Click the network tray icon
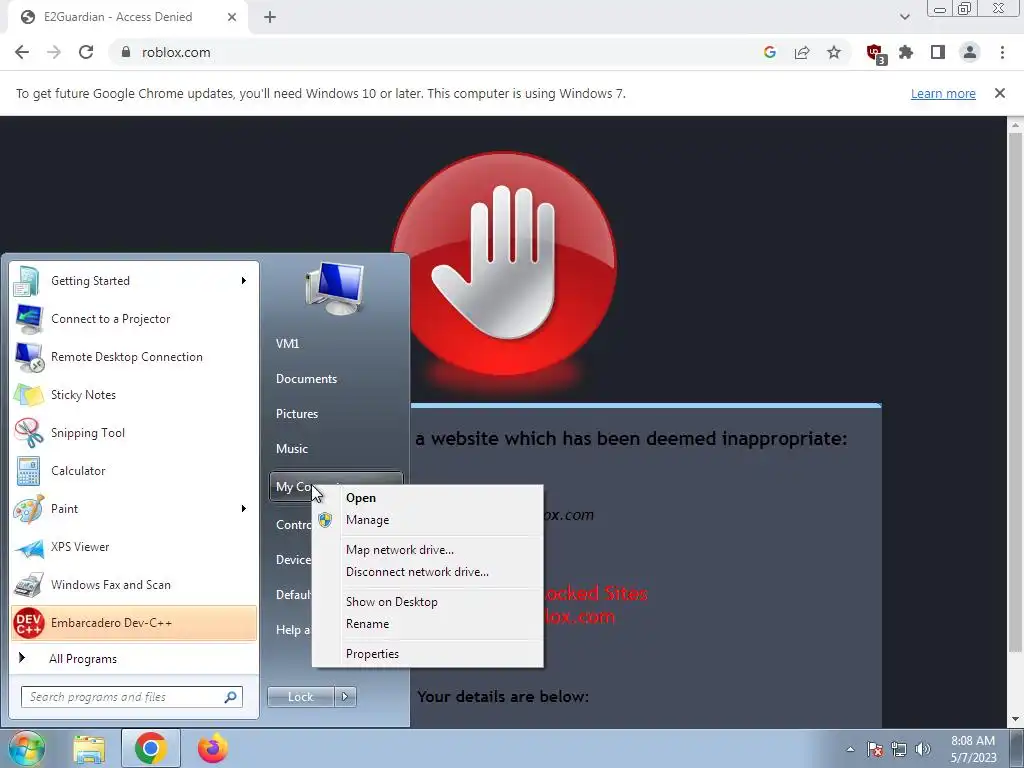The image size is (1024, 768). [899, 749]
